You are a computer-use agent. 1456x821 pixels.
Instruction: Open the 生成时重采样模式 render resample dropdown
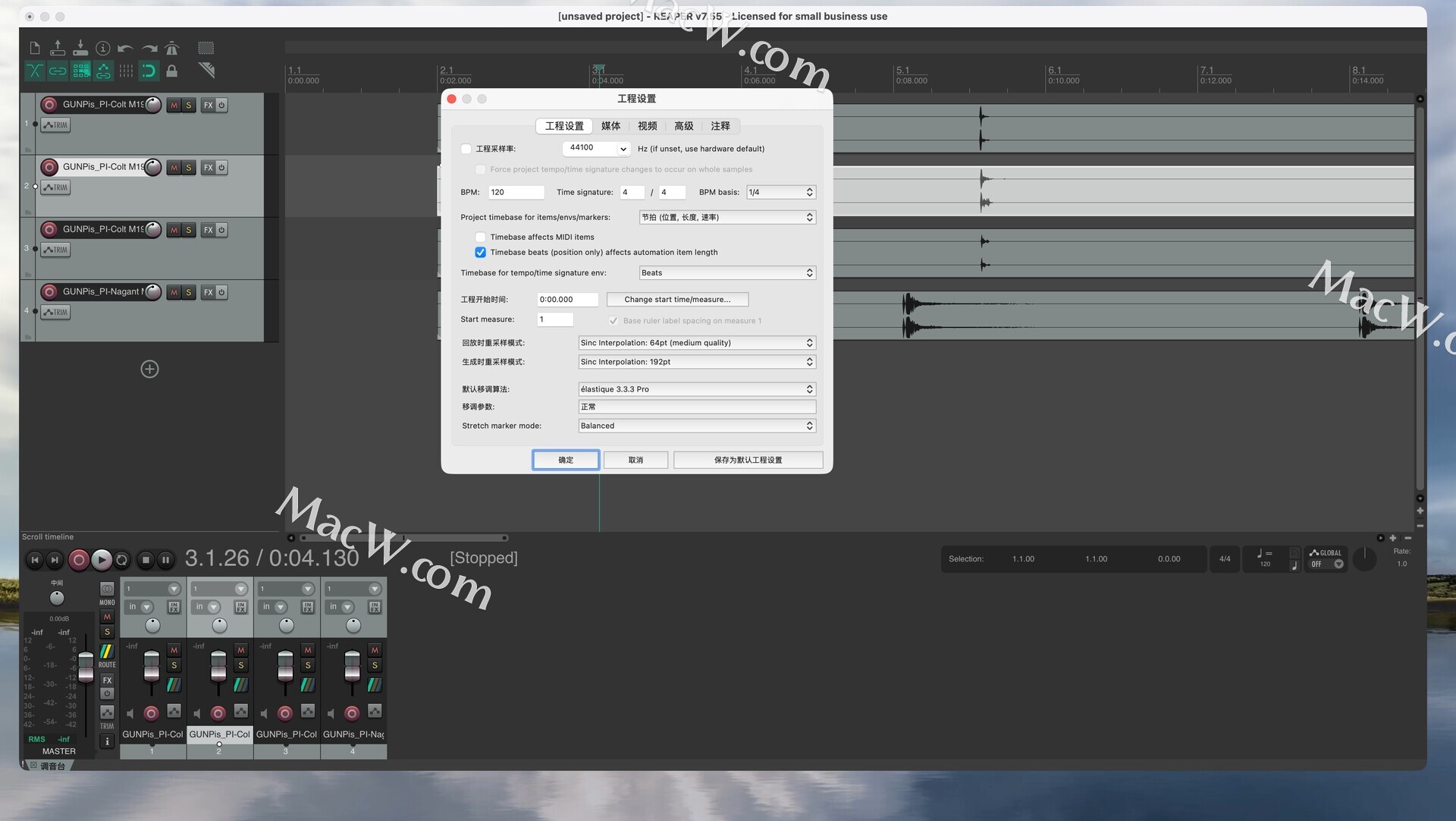tap(697, 362)
